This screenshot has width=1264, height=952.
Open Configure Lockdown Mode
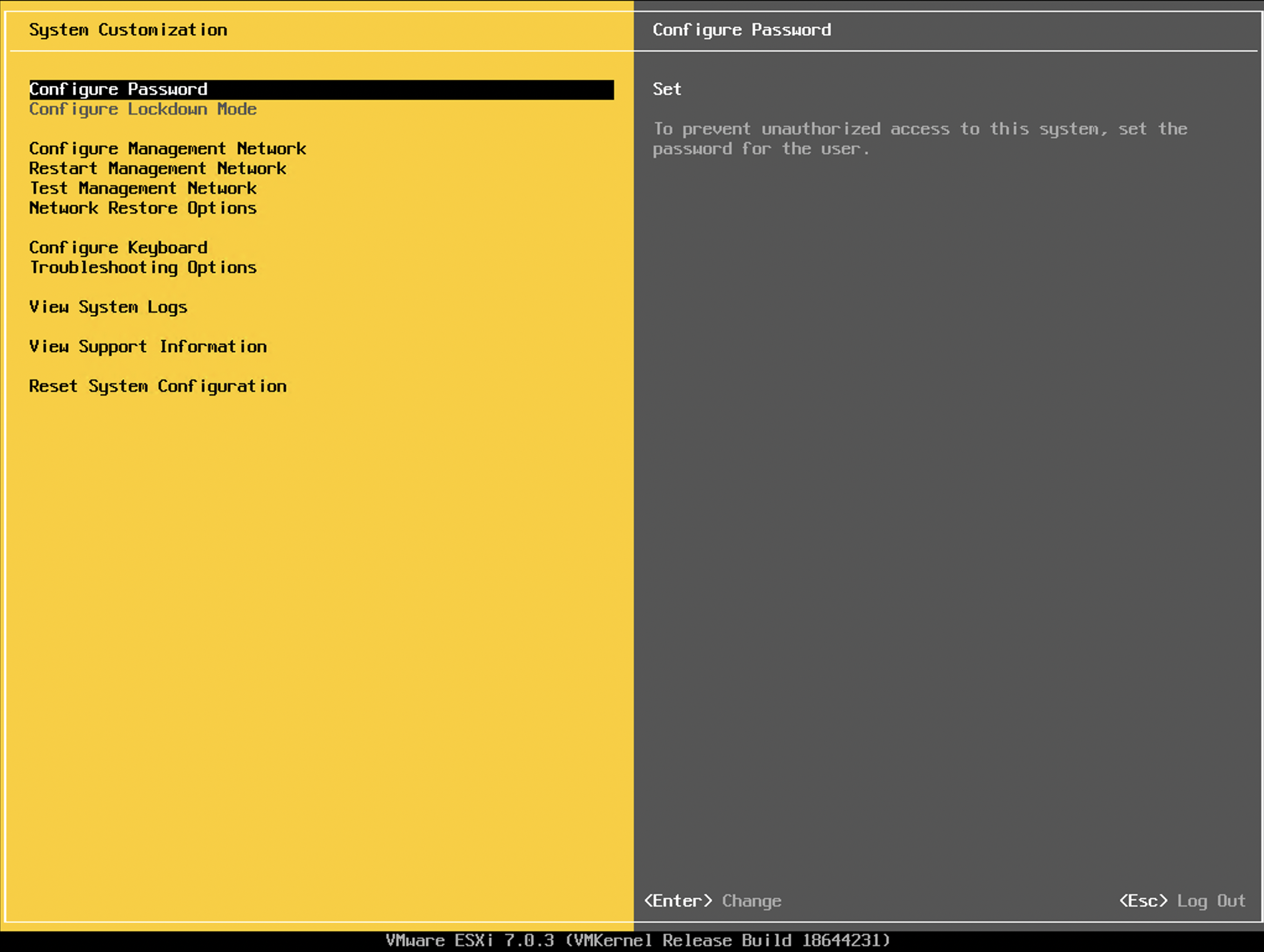tap(143, 110)
